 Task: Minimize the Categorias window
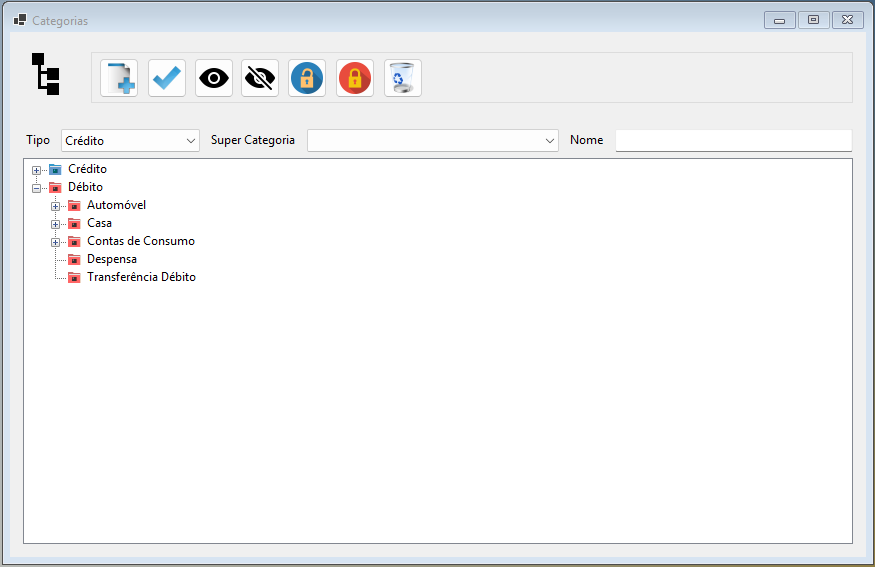[780, 20]
